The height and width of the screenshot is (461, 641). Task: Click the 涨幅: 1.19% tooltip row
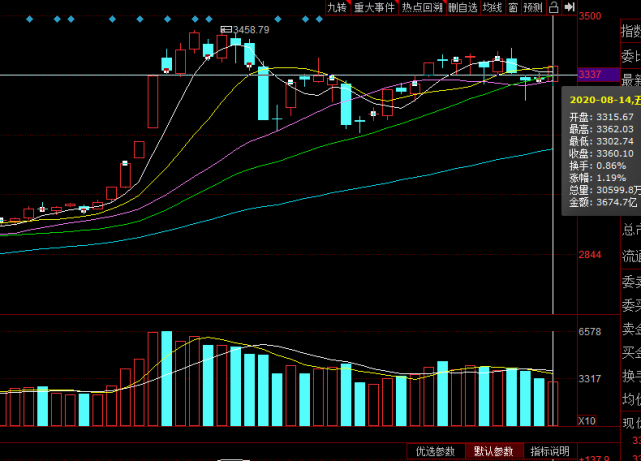coord(598,178)
